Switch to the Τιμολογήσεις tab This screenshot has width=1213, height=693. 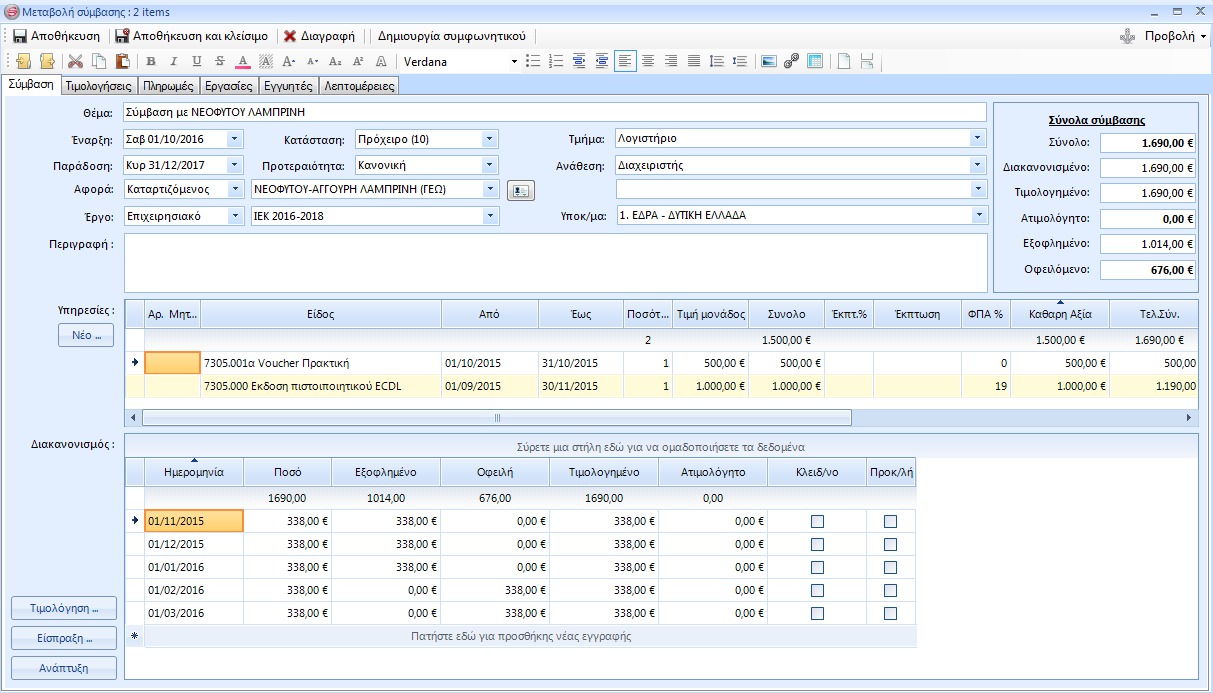click(x=99, y=86)
